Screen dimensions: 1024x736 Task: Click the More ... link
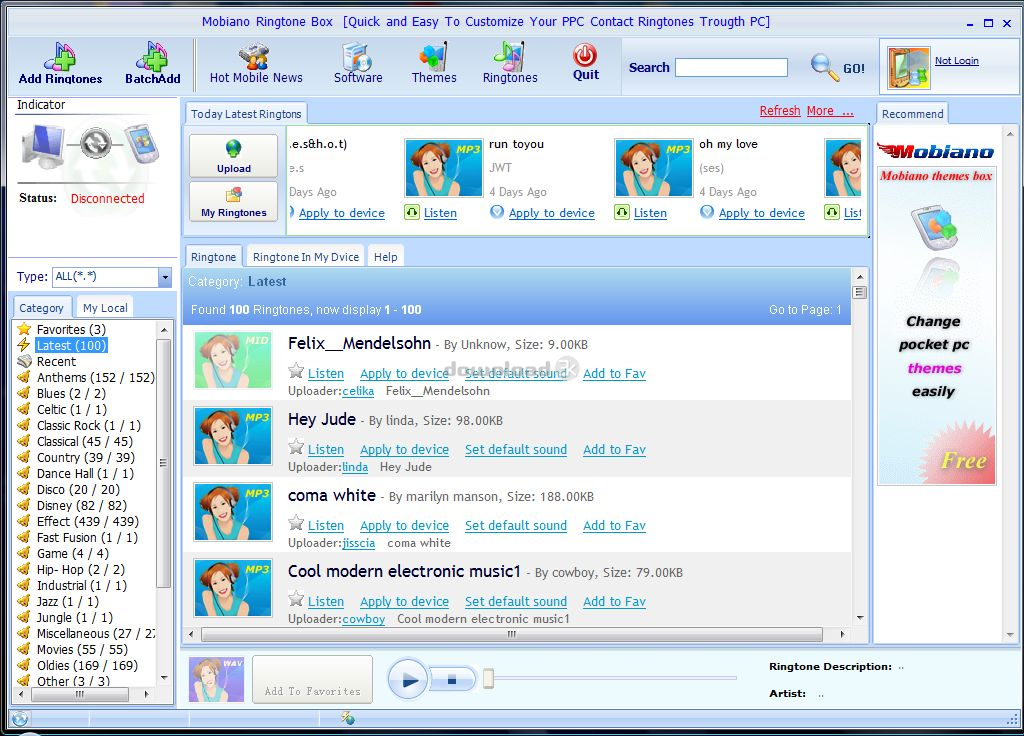[830, 111]
